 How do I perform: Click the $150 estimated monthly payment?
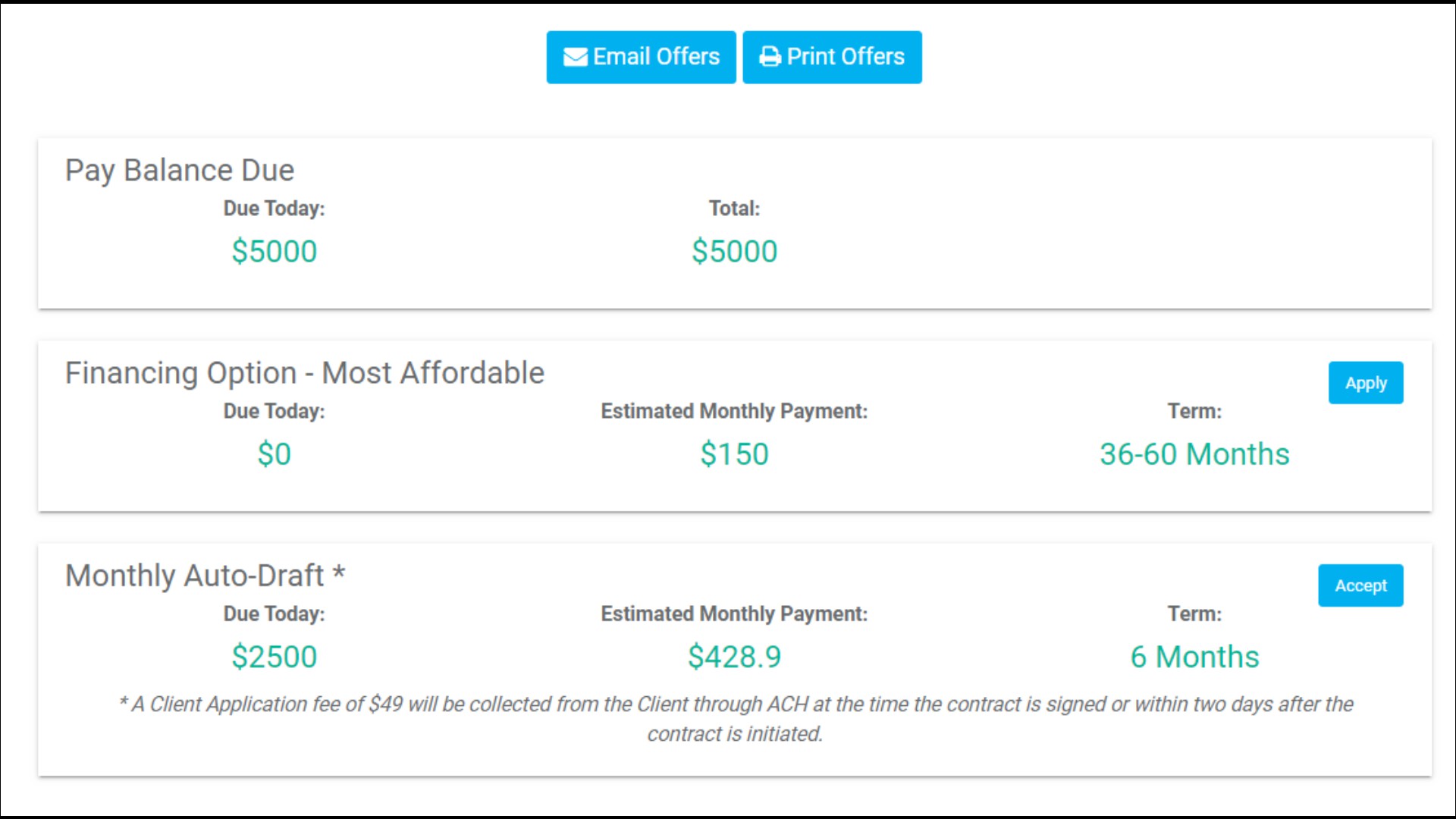coord(734,453)
